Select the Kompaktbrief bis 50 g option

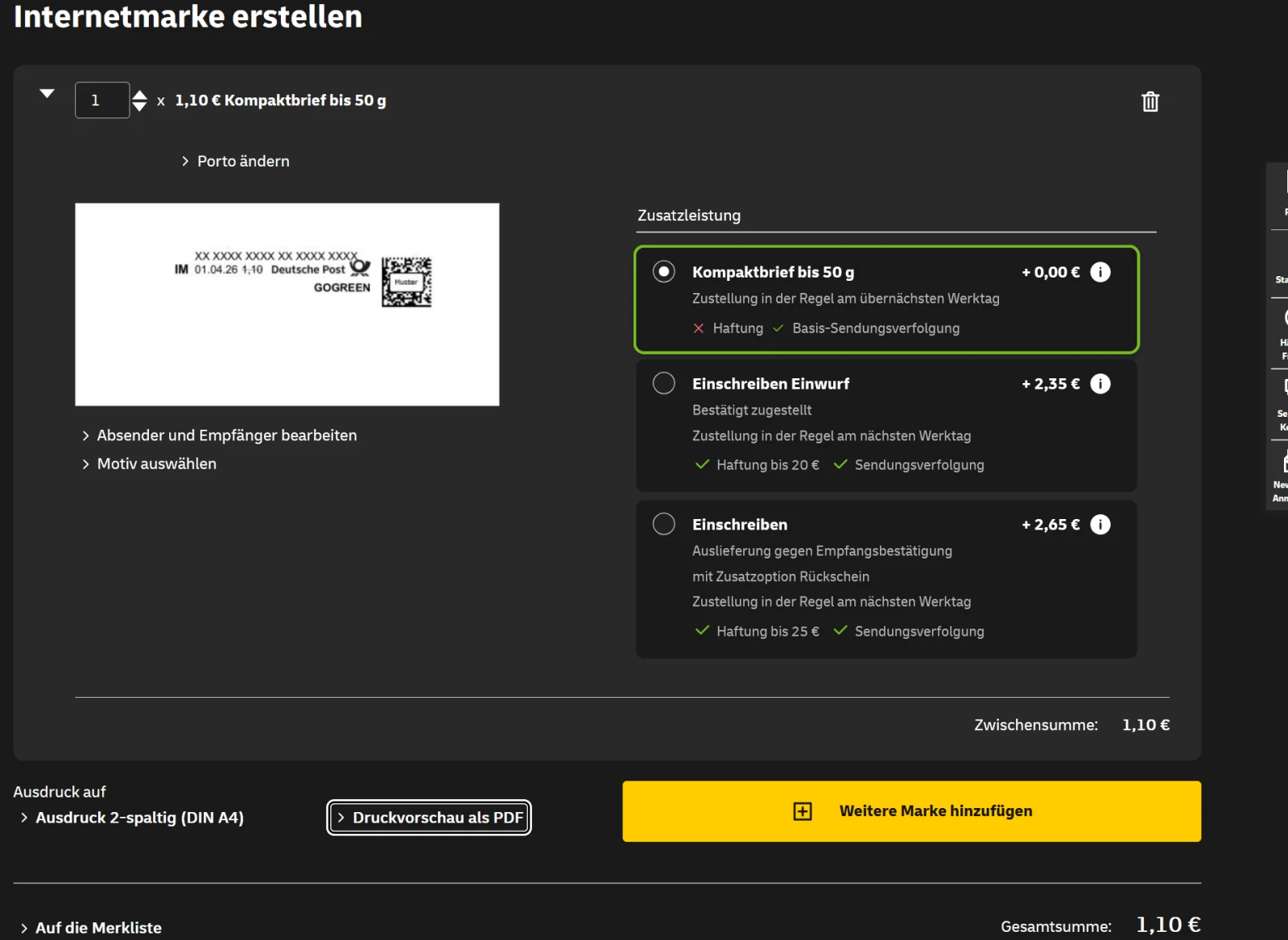coord(664,272)
